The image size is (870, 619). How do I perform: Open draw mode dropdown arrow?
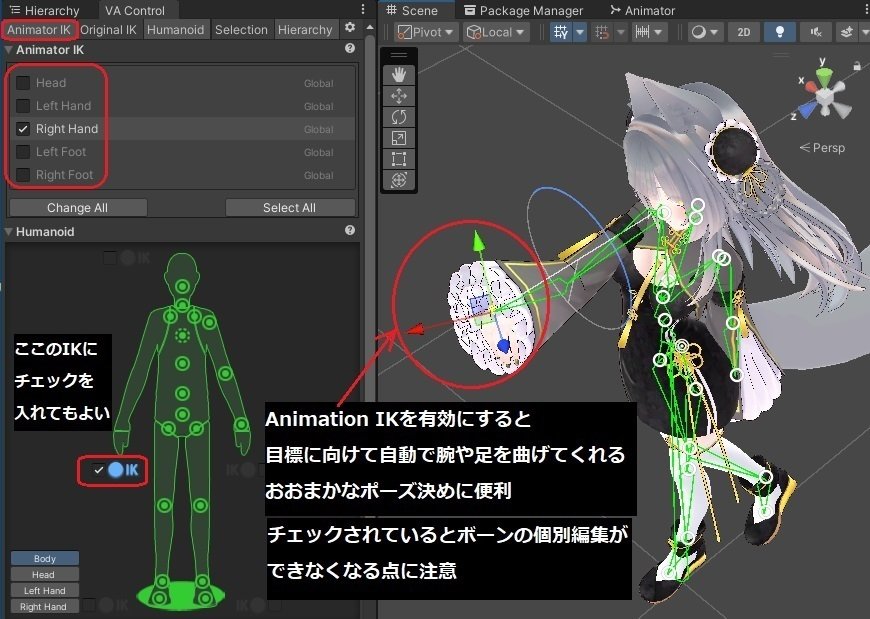(714, 32)
